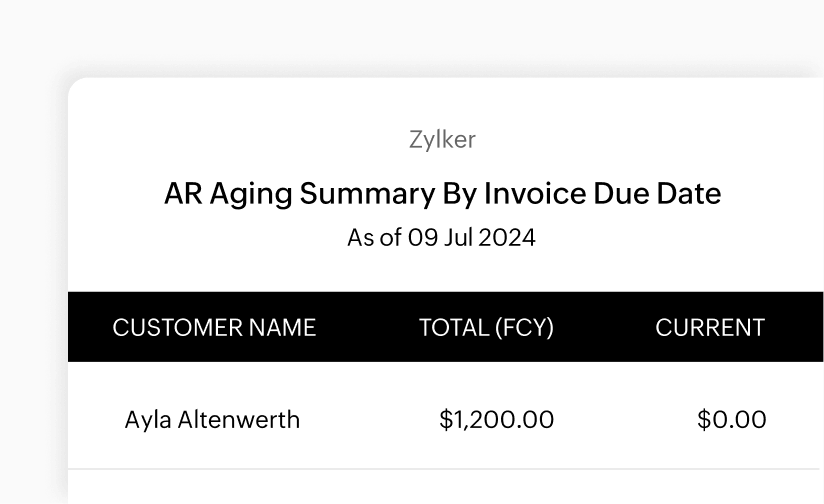Sort by the TOTAL (FCY) column header
Image resolution: width=824 pixels, height=504 pixels.
tap(486, 327)
